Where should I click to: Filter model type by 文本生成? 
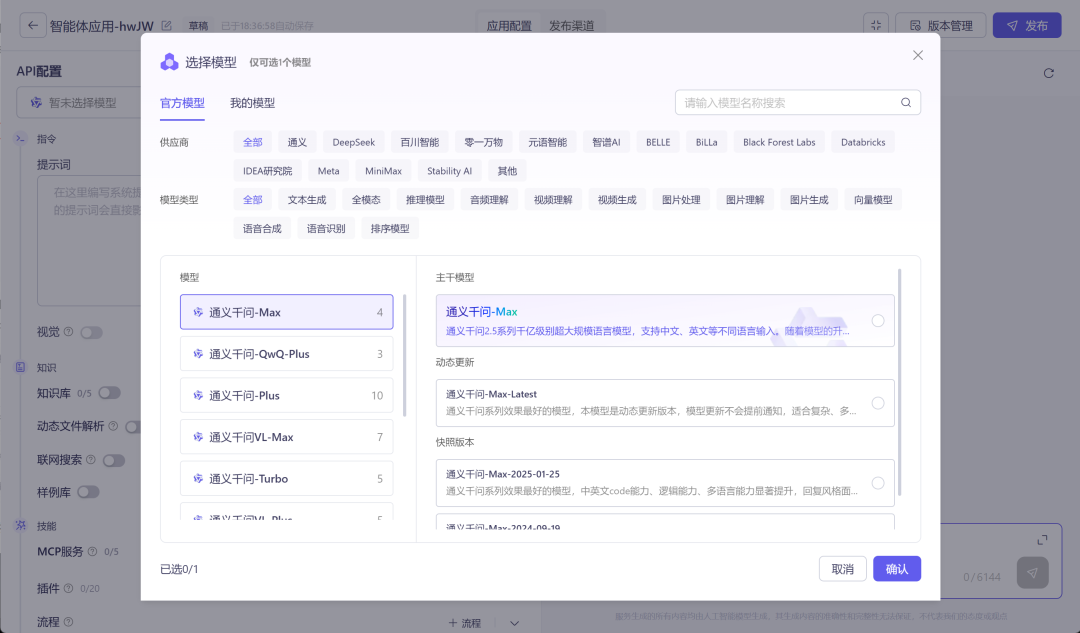point(307,200)
